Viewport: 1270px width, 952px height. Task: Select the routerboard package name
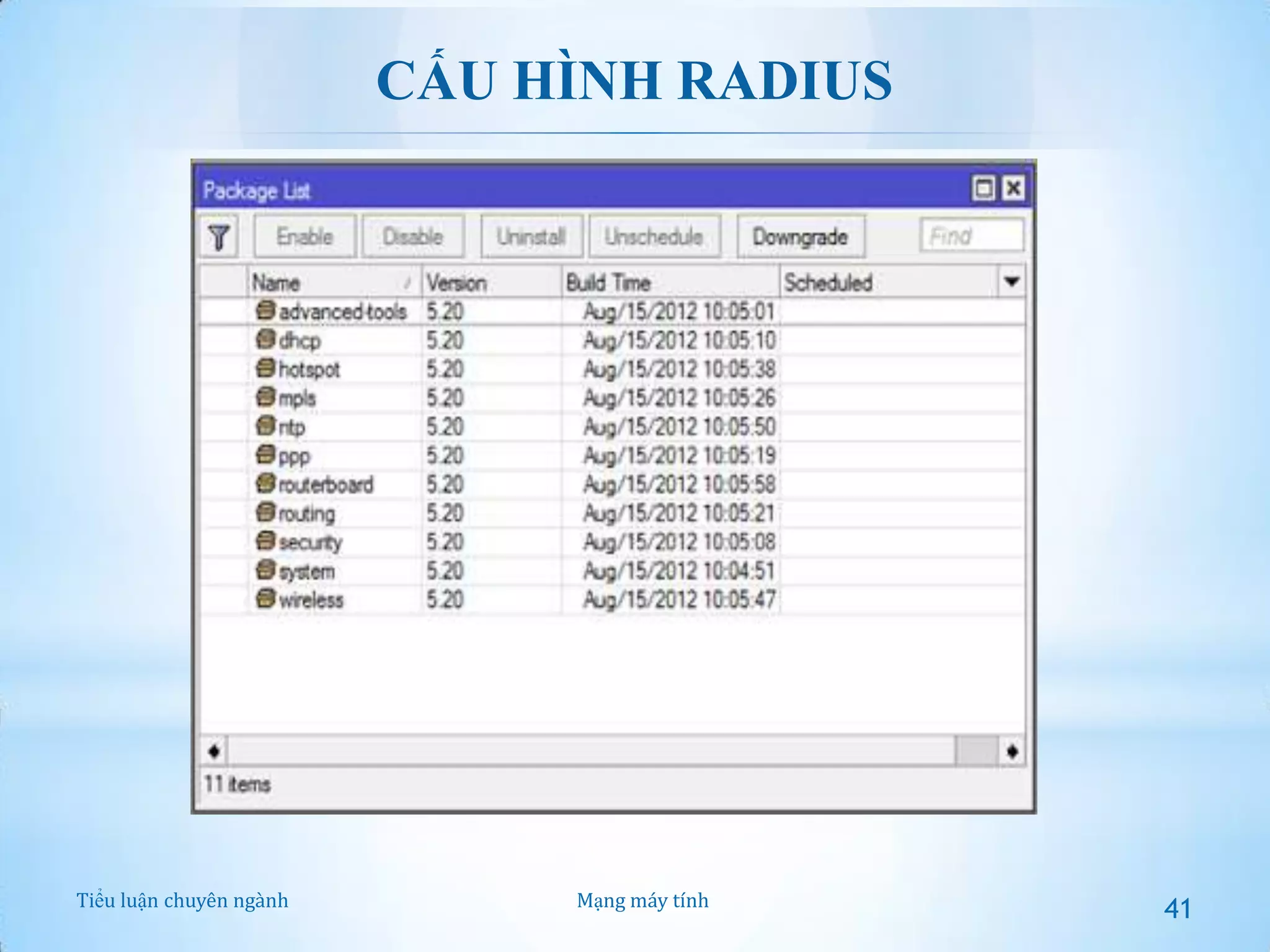pos(326,485)
